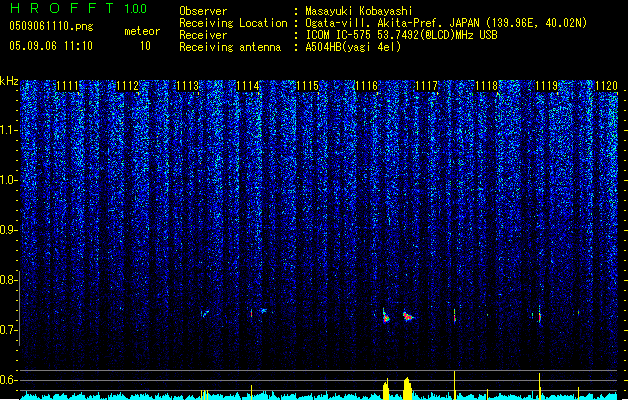
Task: Click the 1120 time marker
Action: [607, 86]
